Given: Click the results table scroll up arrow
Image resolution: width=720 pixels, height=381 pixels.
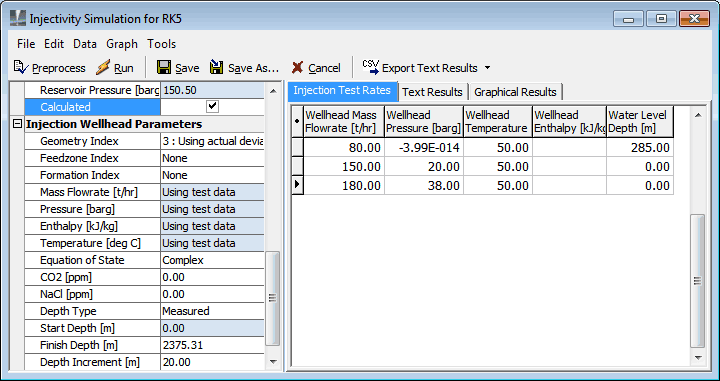Looking at the screenshot, I should [x=698, y=115].
